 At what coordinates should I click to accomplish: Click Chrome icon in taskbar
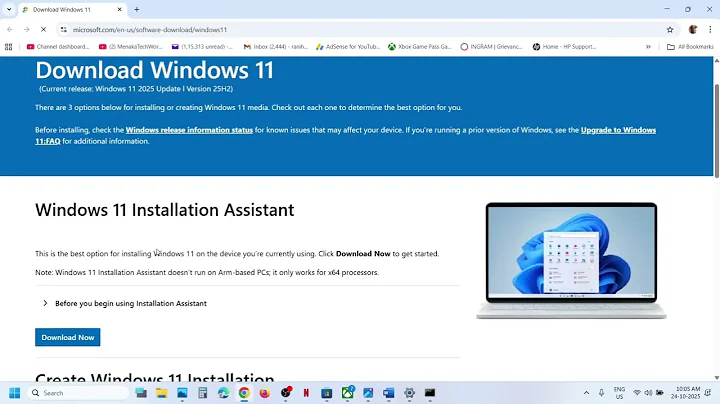tap(244, 393)
